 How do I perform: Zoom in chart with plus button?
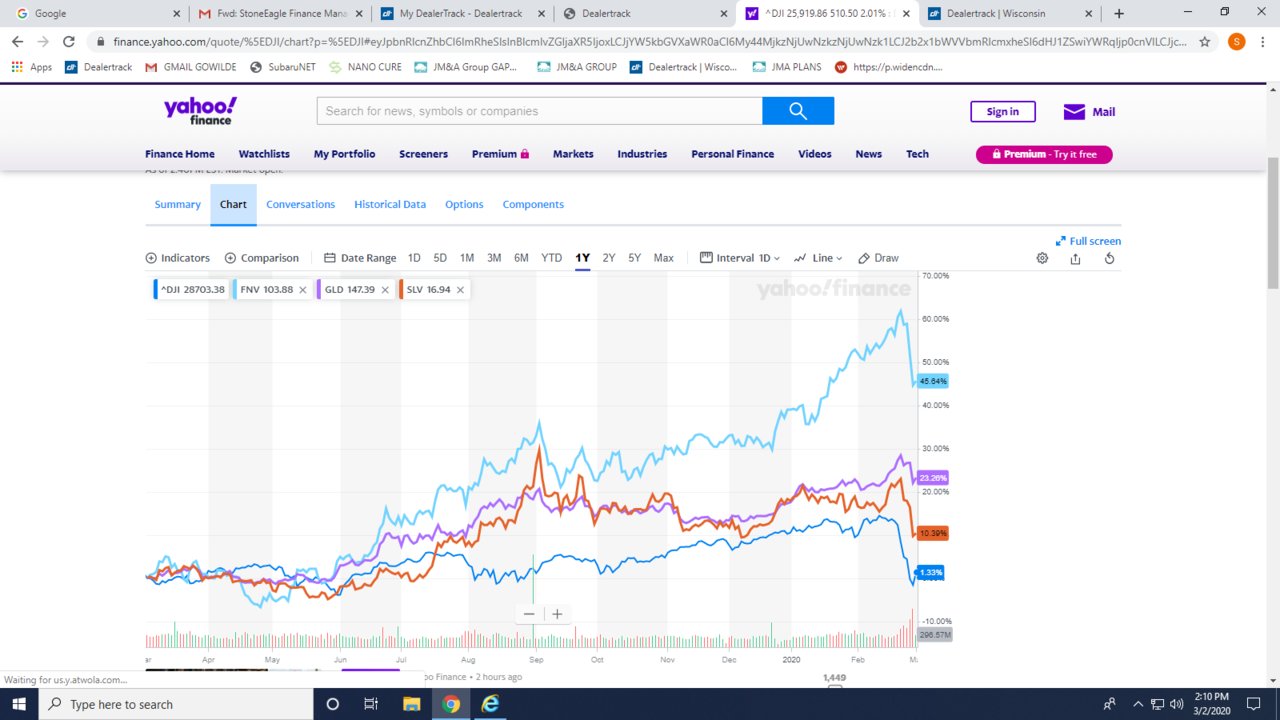557,614
